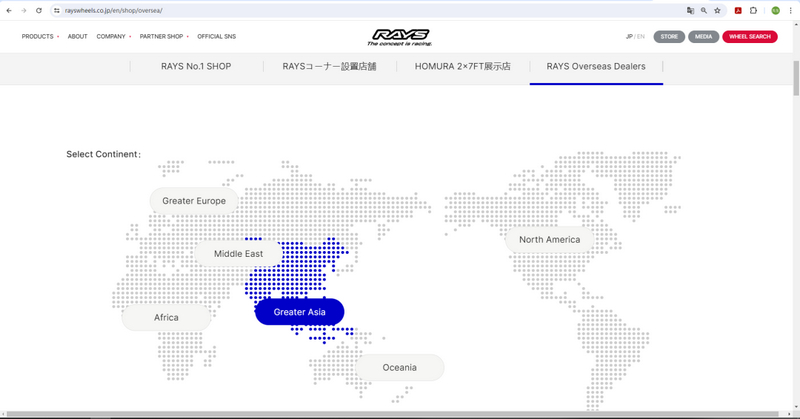Viewport: 800px width, 419px height.
Task: Expand the PRODUCTS dropdown menu
Action: (40, 37)
